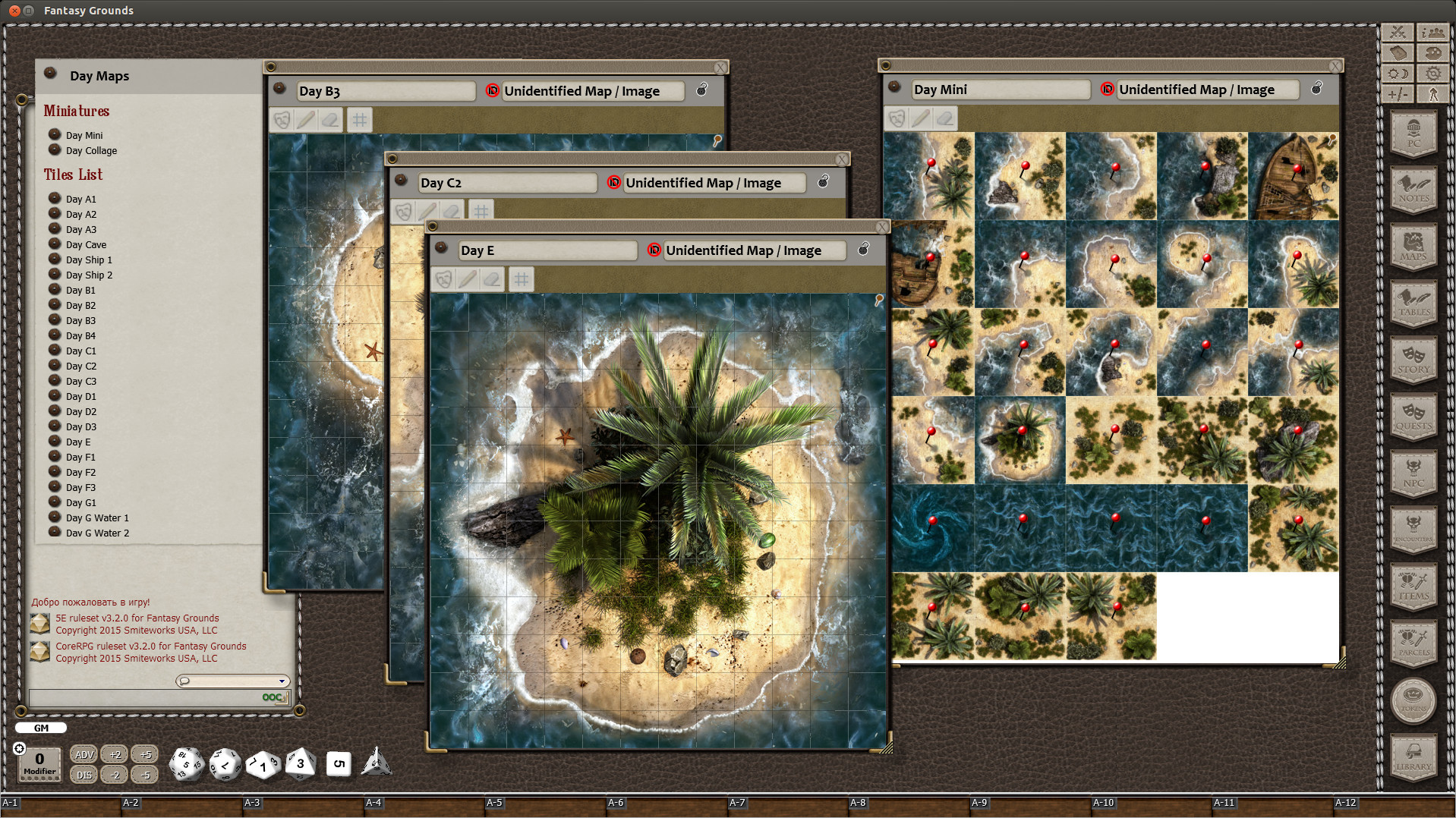1456x818 pixels.
Task: Open the Tokens panel
Action: point(1413,700)
